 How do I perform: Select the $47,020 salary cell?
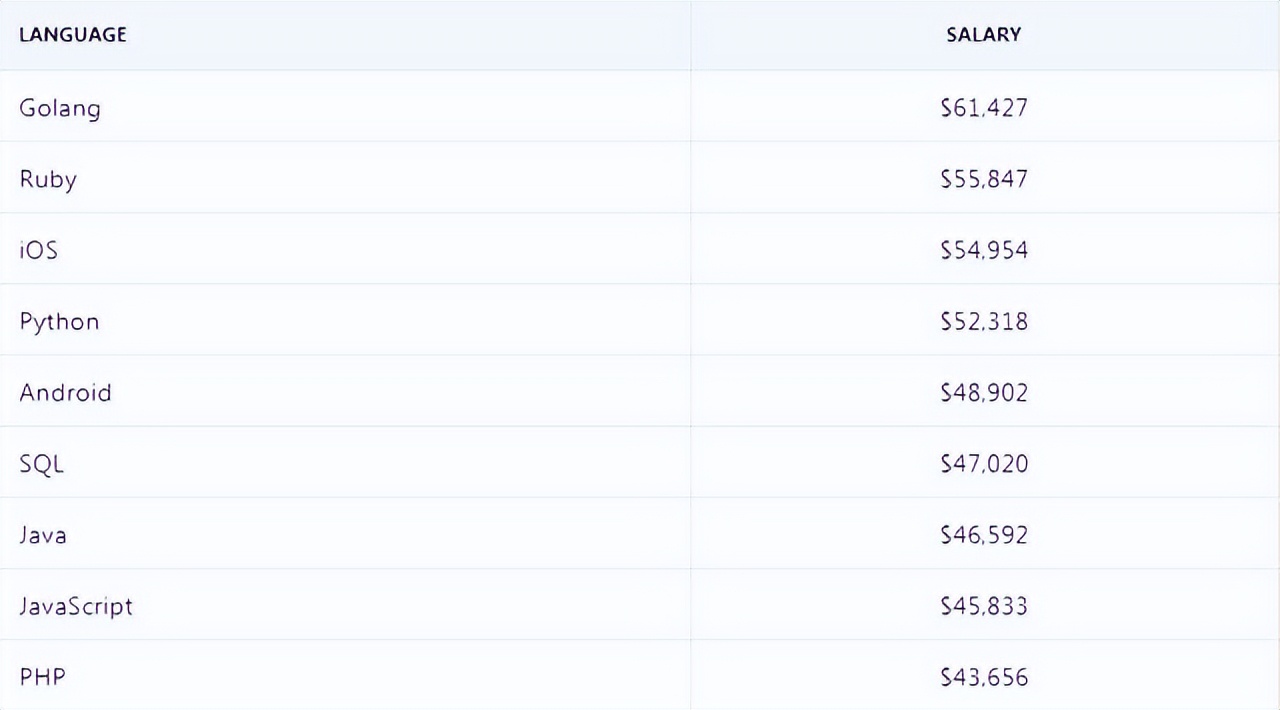(984, 463)
